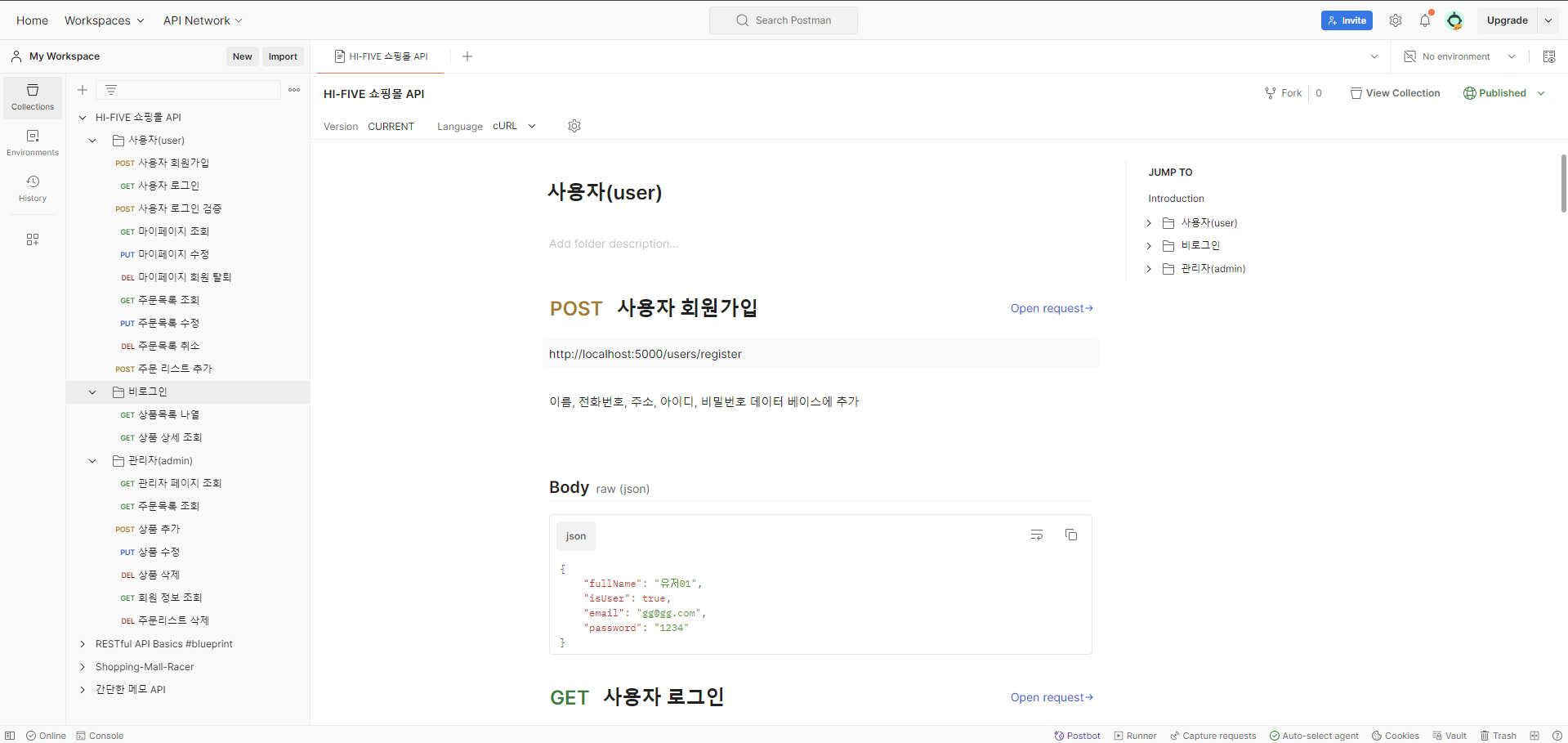The image size is (1568, 743).
Task: Open the No environment dropdown
Action: point(1460,56)
